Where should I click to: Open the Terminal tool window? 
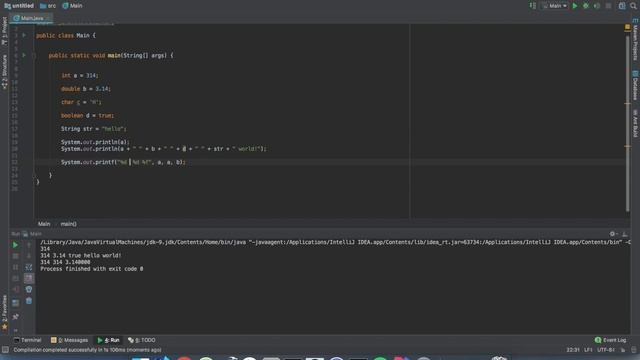point(27,340)
